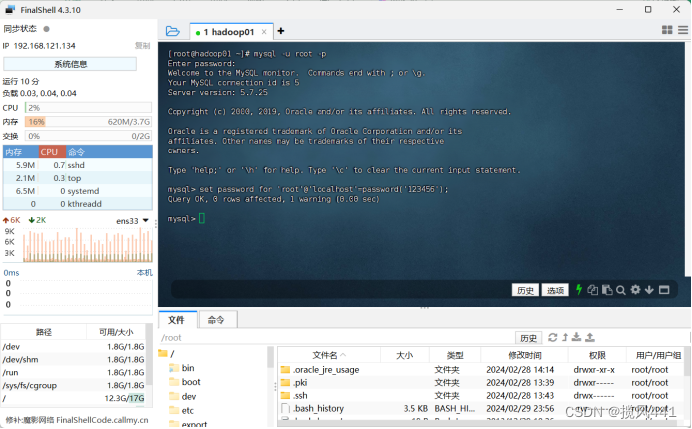
Task: Select the dev folder in tree
Action: coord(183,397)
